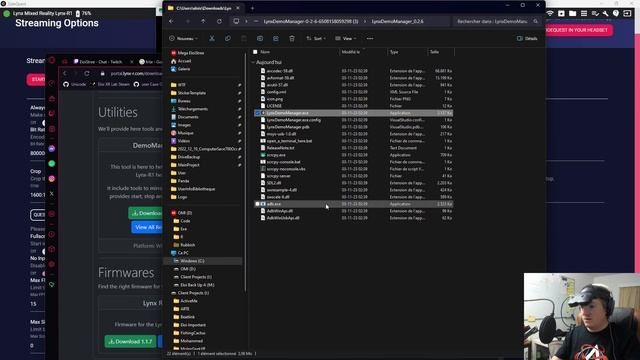Screen dimensions: 640x360
Task: Select the AdbWinApi.dll file
Action: [x=280, y=211]
